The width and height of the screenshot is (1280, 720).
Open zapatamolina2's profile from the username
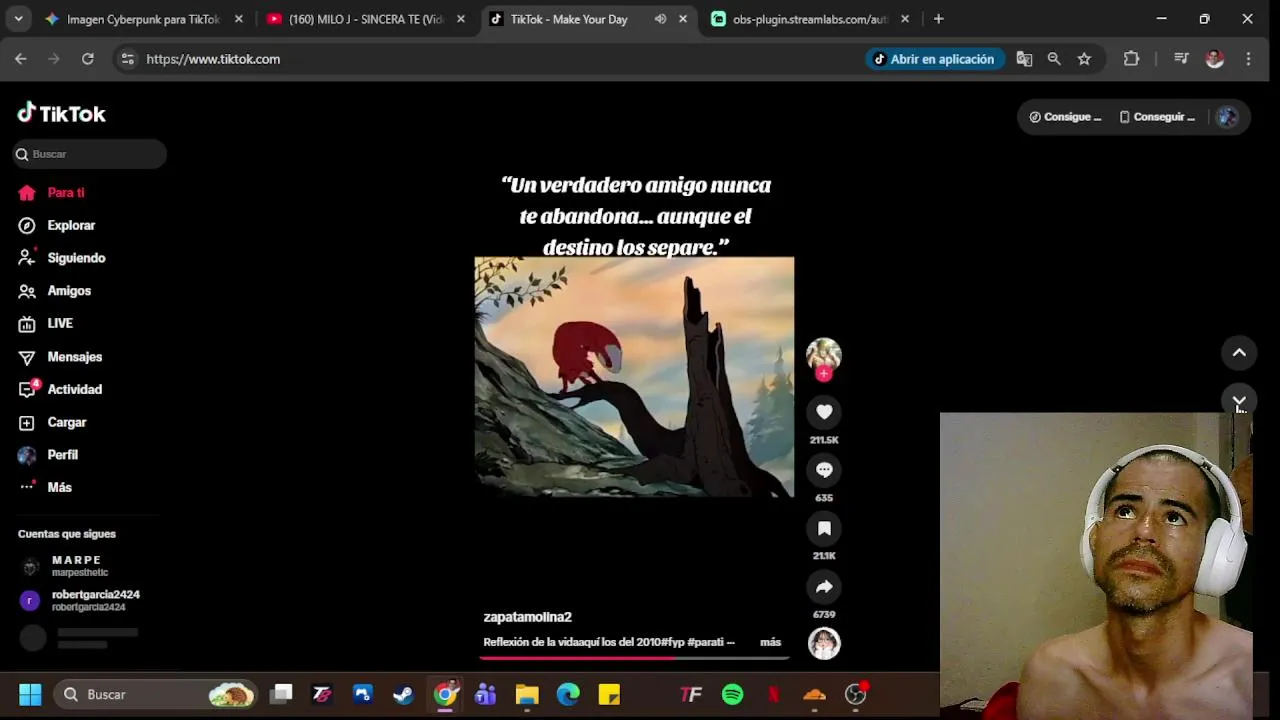(527, 617)
